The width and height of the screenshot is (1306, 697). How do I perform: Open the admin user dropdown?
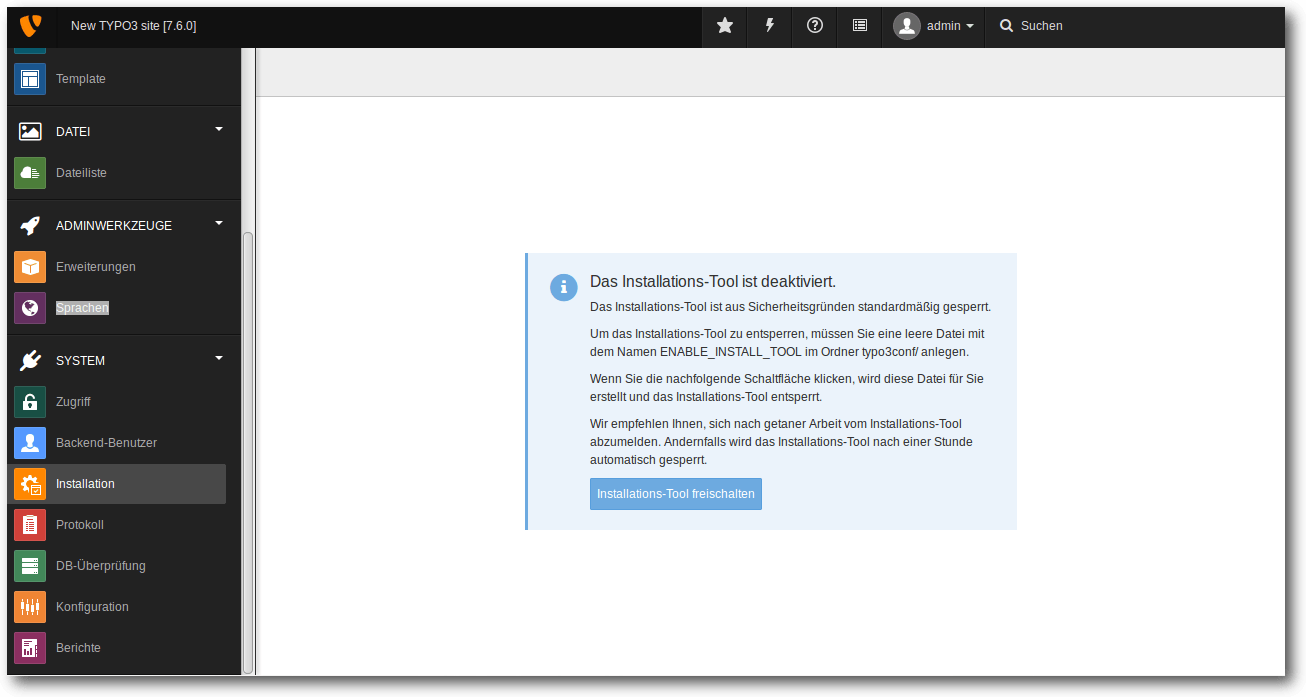(934, 26)
